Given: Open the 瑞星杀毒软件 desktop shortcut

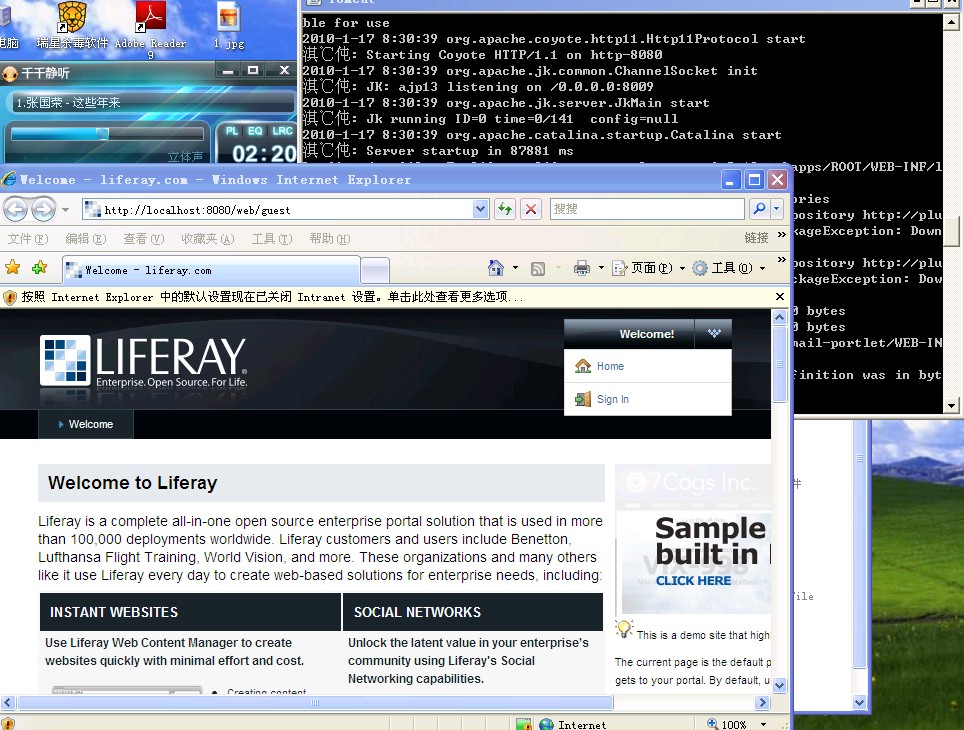Looking at the screenshot, I should click(x=72, y=26).
